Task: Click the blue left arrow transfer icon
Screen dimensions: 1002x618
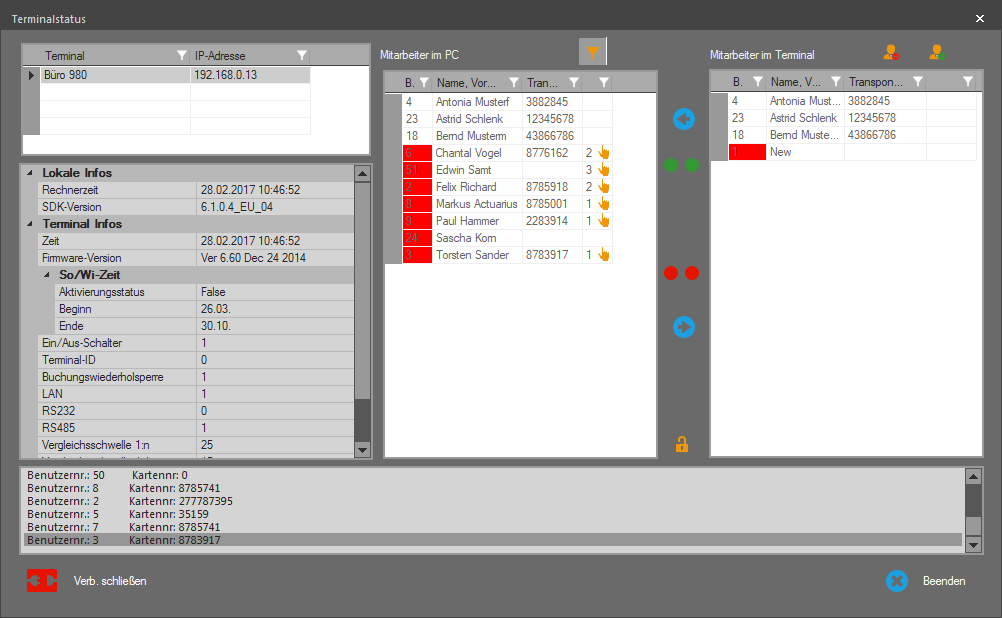Action: [x=684, y=119]
